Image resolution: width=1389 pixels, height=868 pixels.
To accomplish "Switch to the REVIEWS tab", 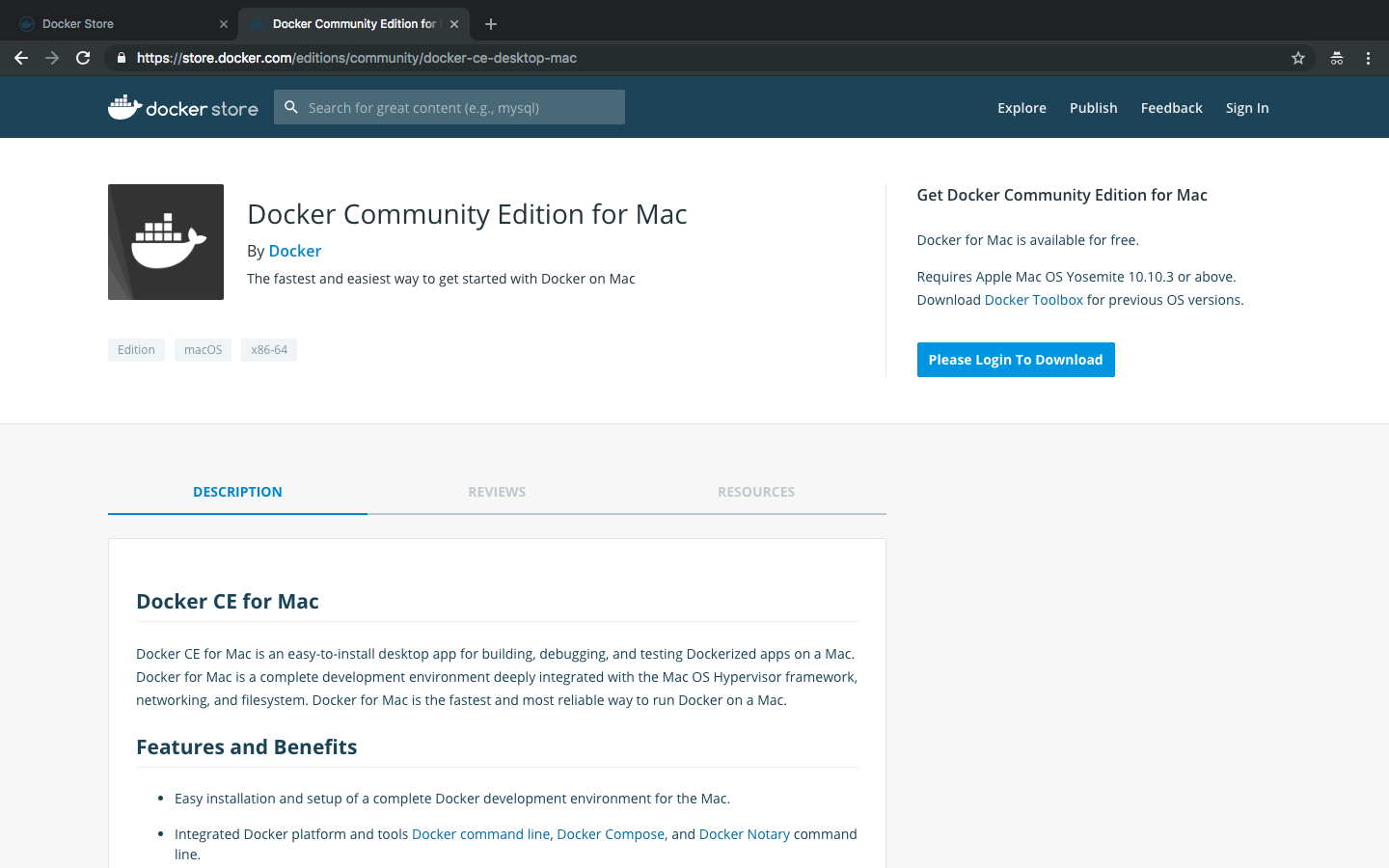I will [x=497, y=492].
